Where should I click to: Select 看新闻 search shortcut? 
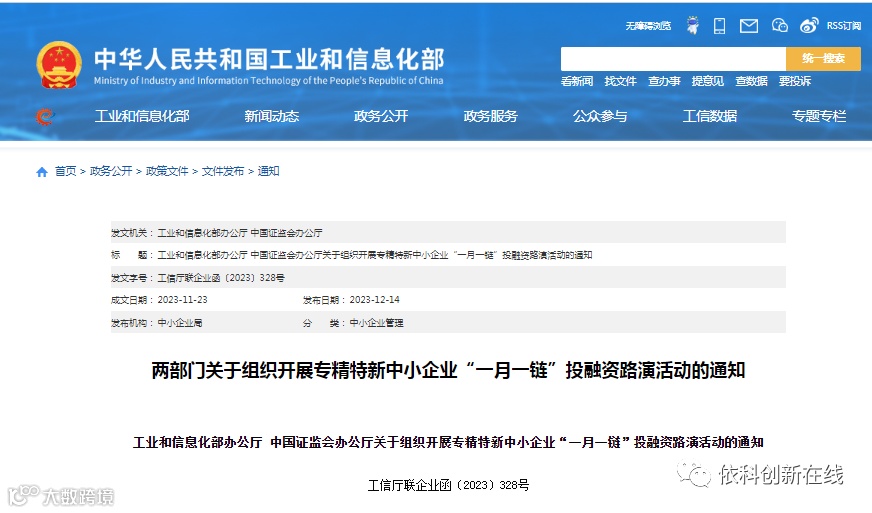coord(577,81)
